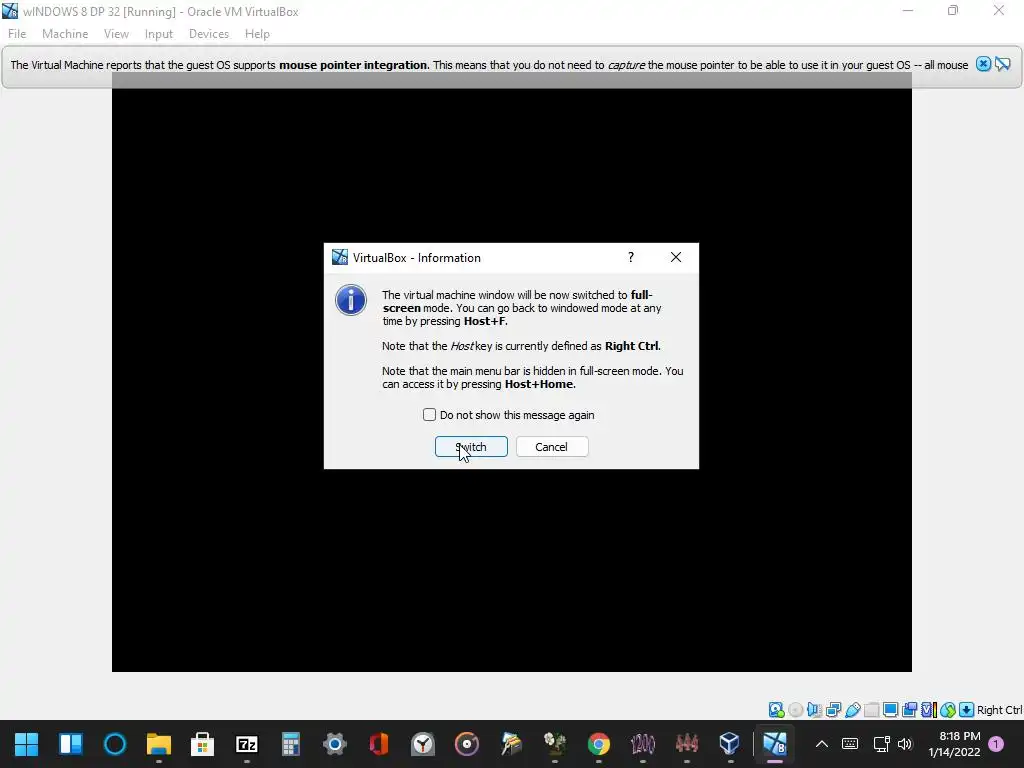Viewport: 1024px width, 768px height.
Task: Click the display indicator in status bar
Action: 890,710
